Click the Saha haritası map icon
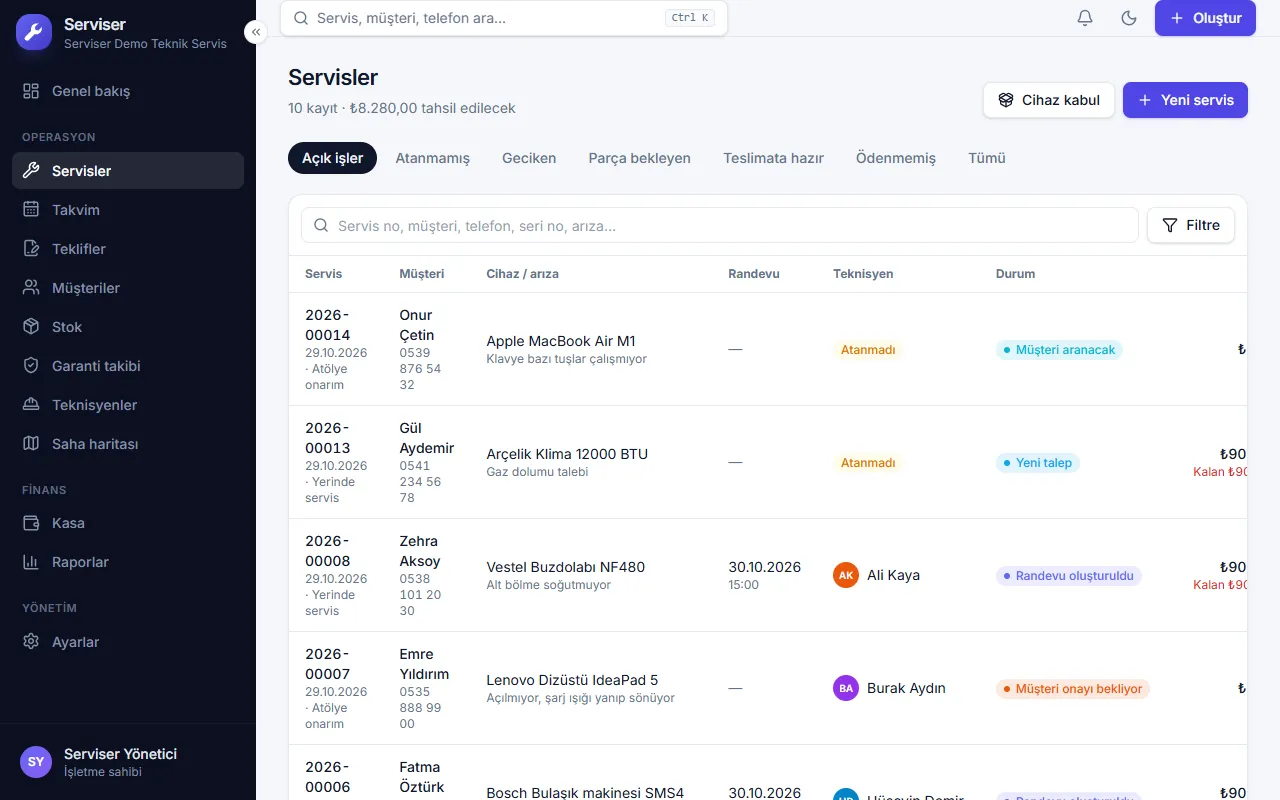 (x=32, y=444)
